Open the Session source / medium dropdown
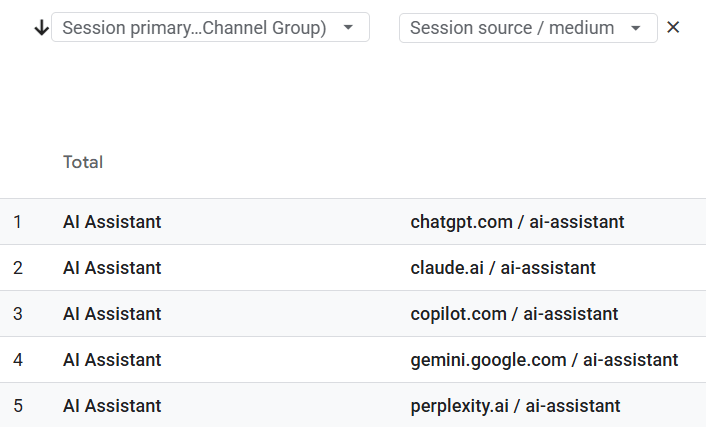This screenshot has height=427, width=706. [x=528, y=28]
